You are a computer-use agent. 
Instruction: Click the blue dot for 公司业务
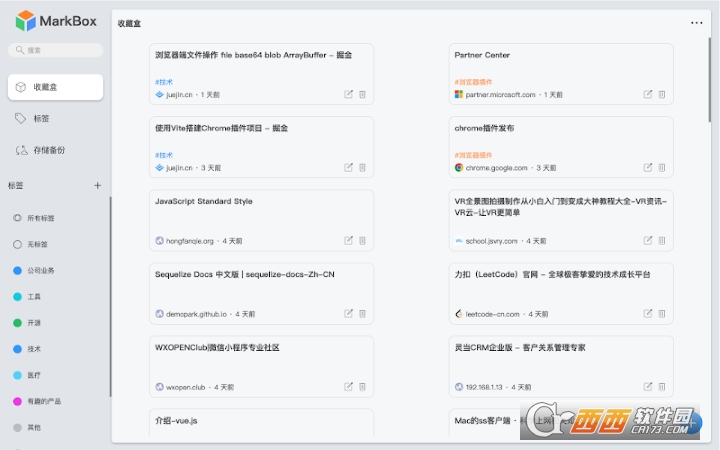pos(17,270)
